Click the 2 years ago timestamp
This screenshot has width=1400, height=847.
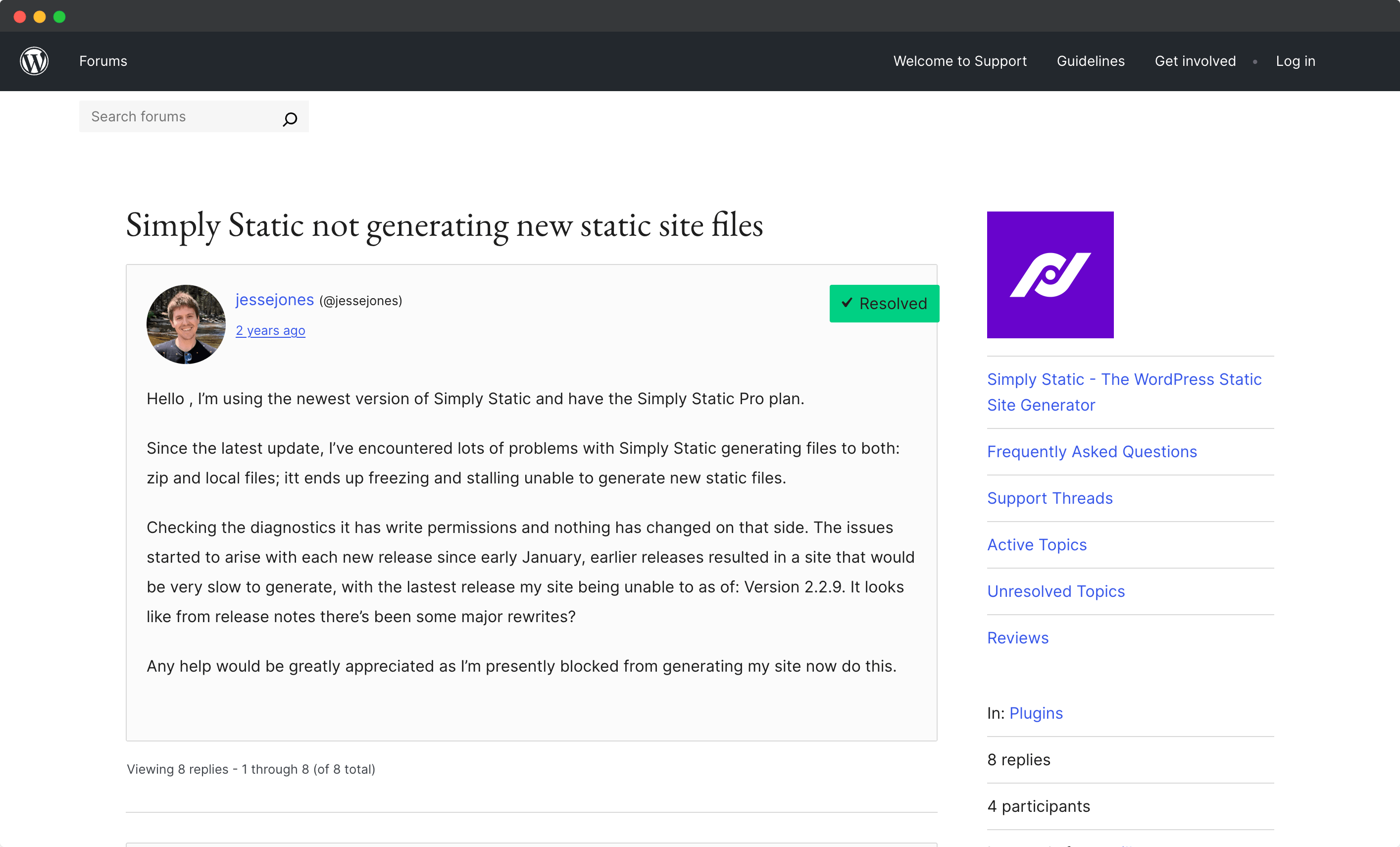(x=270, y=330)
